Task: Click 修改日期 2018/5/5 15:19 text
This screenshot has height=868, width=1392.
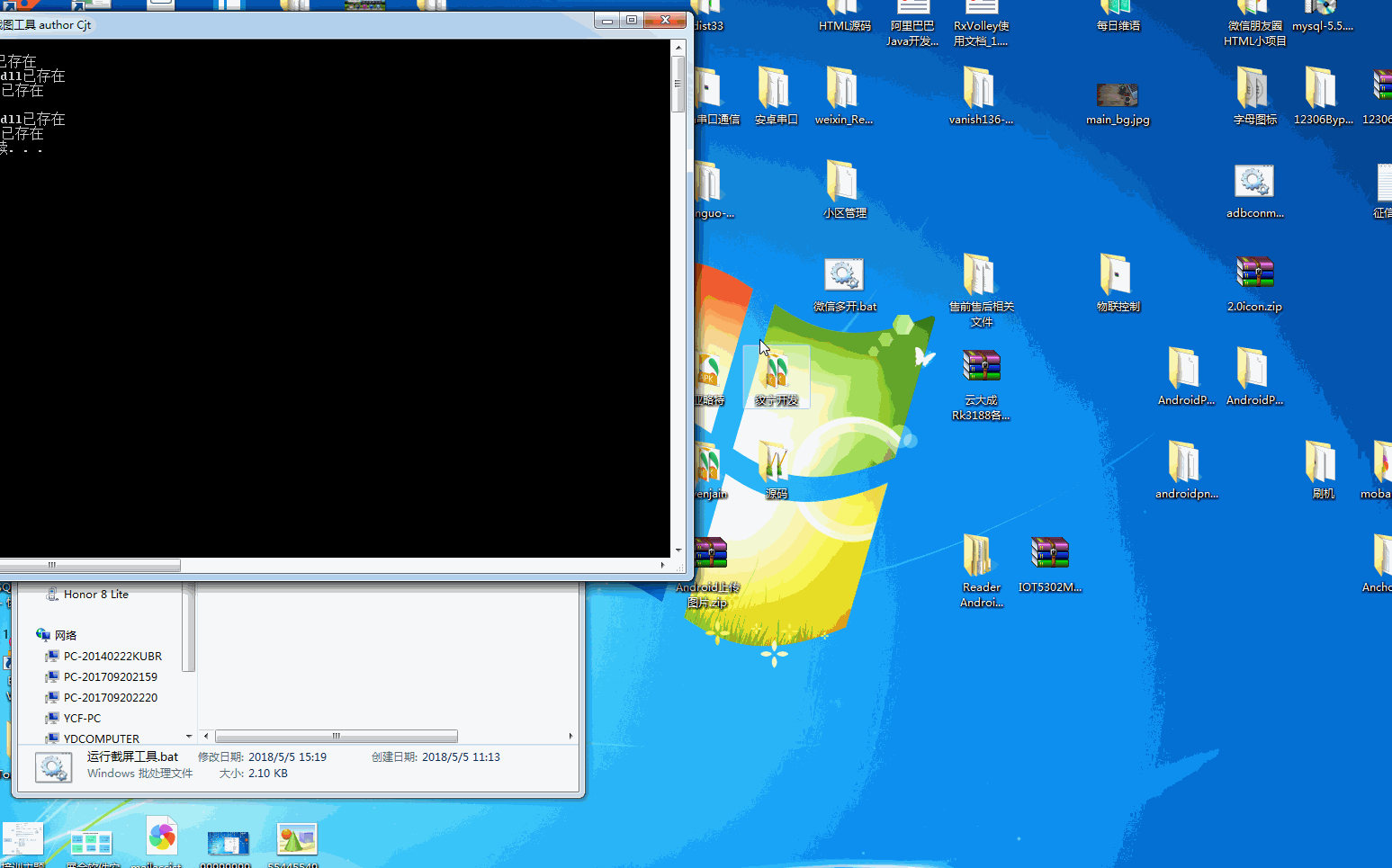Action: 262,757
